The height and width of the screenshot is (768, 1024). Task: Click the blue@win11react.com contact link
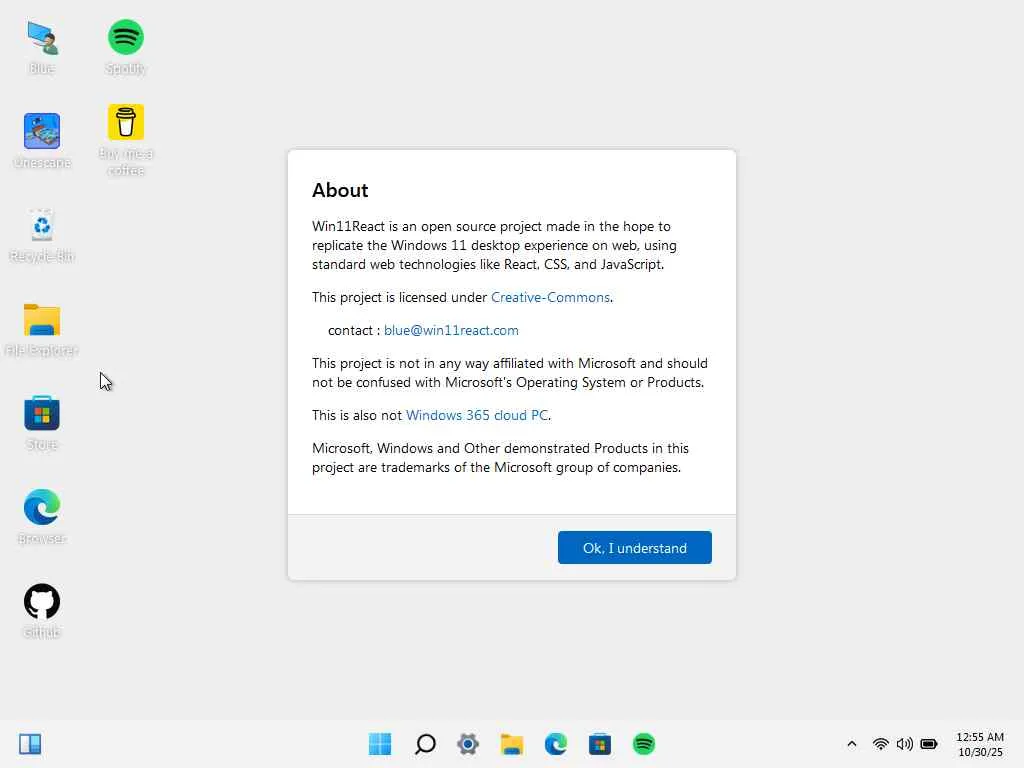point(451,330)
